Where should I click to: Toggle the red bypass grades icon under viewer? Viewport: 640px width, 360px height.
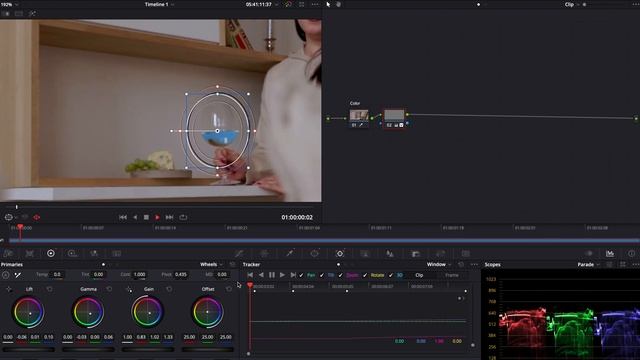click(37, 217)
